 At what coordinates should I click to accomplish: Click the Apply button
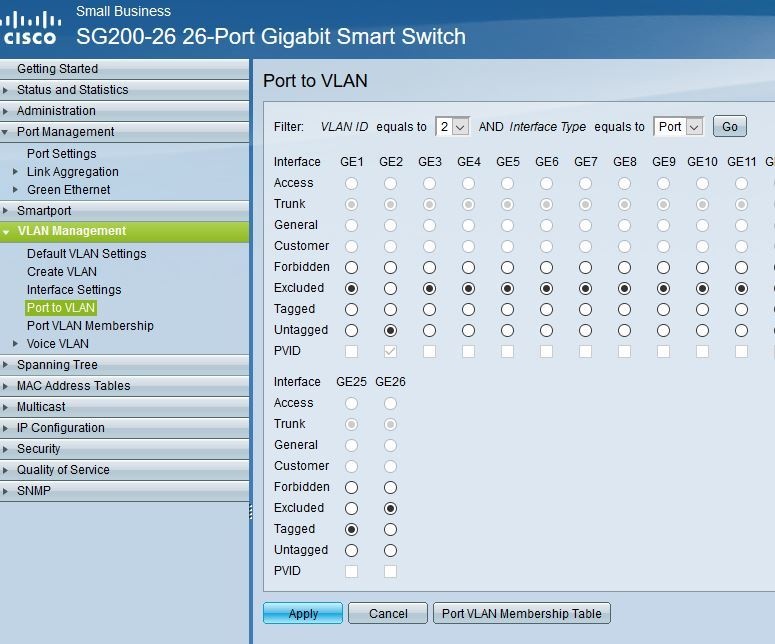coord(303,613)
